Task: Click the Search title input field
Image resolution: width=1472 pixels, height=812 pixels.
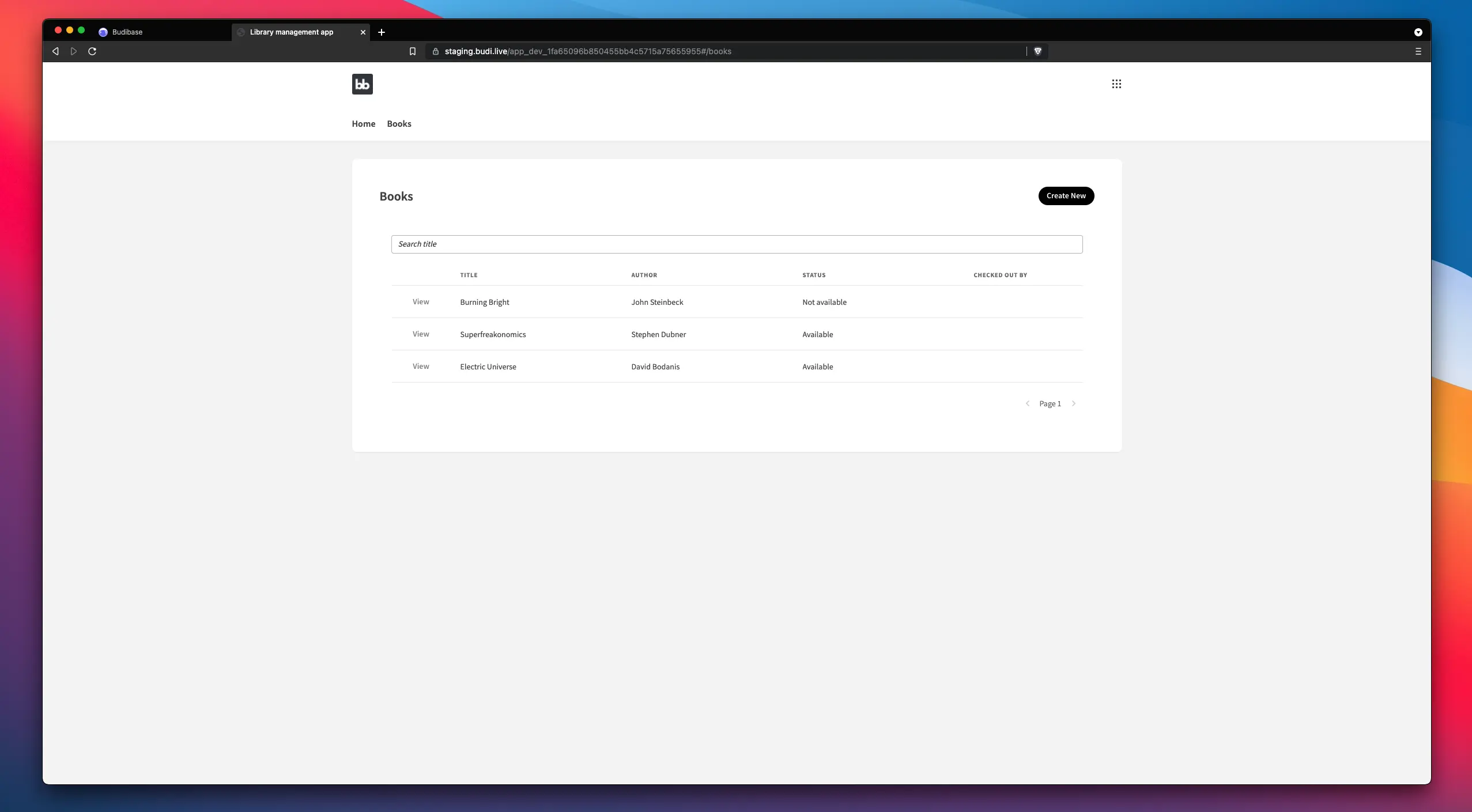Action: click(736, 244)
